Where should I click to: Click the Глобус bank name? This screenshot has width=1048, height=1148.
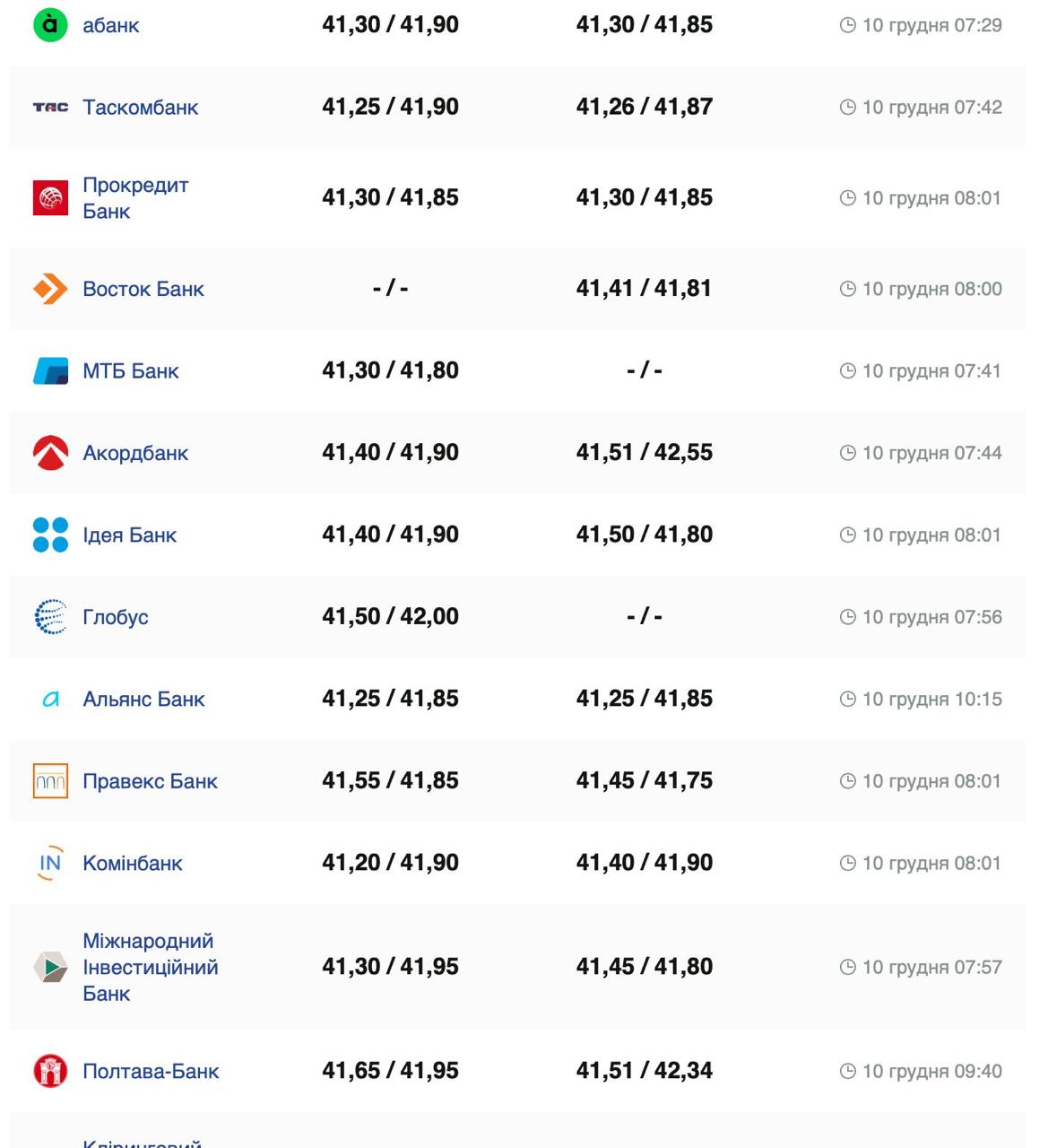(116, 617)
